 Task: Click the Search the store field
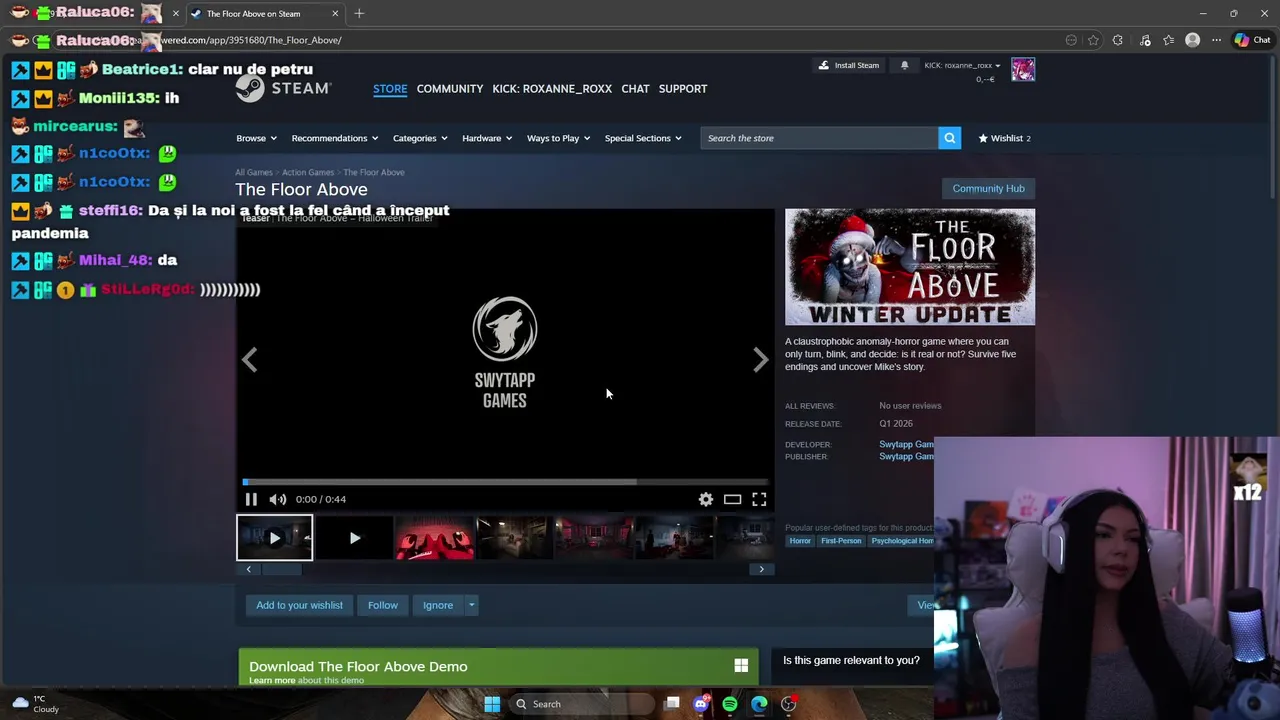click(x=819, y=138)
